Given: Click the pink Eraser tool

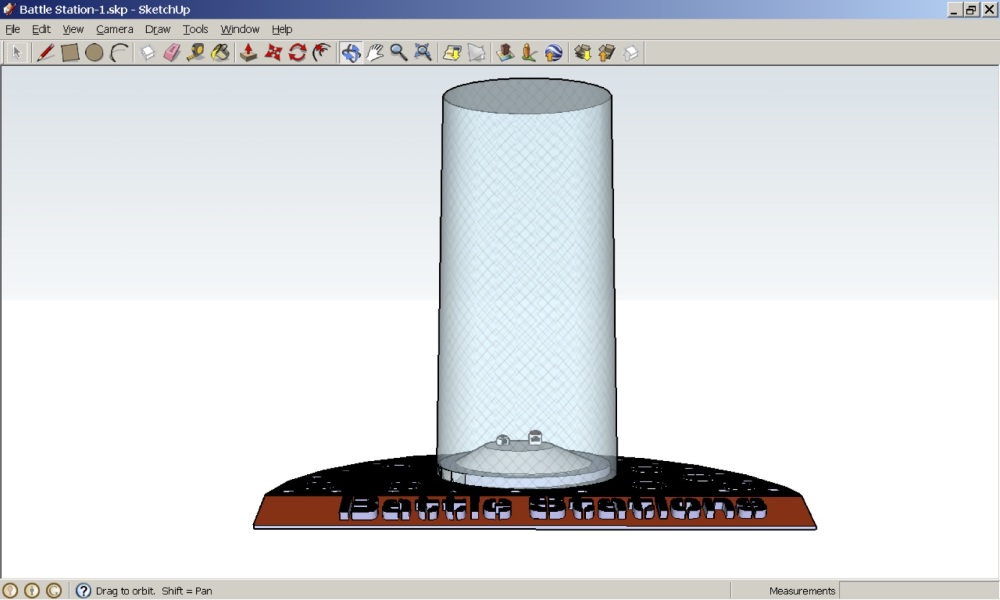Looking at the screenshot, I should 171,53.
